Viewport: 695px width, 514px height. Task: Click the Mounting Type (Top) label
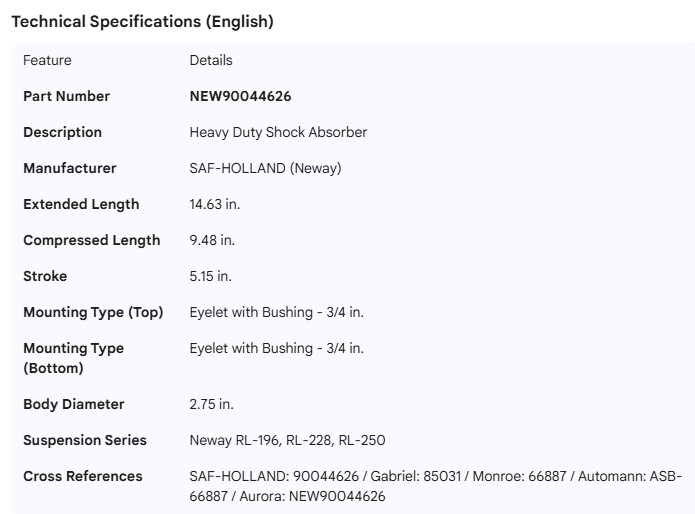click(93, 312)
